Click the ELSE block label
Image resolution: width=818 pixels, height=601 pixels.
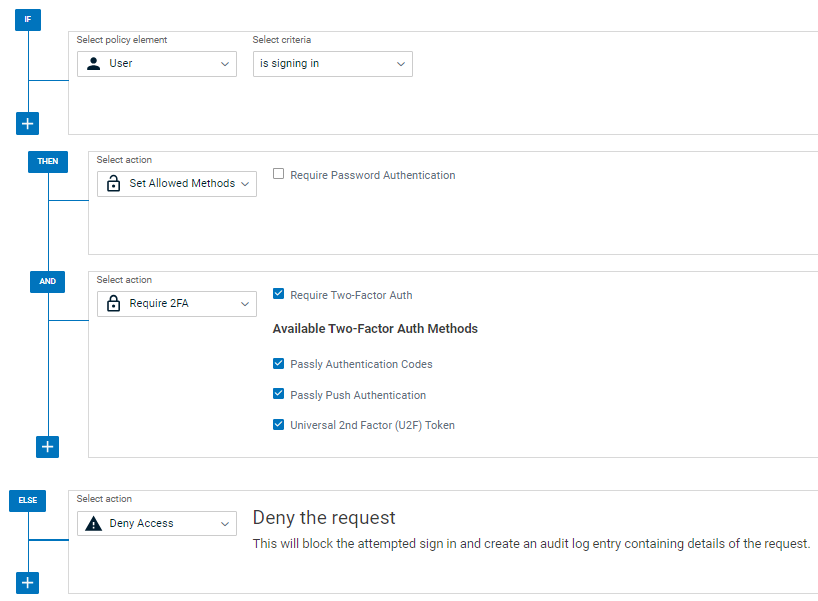pyautogui.click(x=27, y=501)
